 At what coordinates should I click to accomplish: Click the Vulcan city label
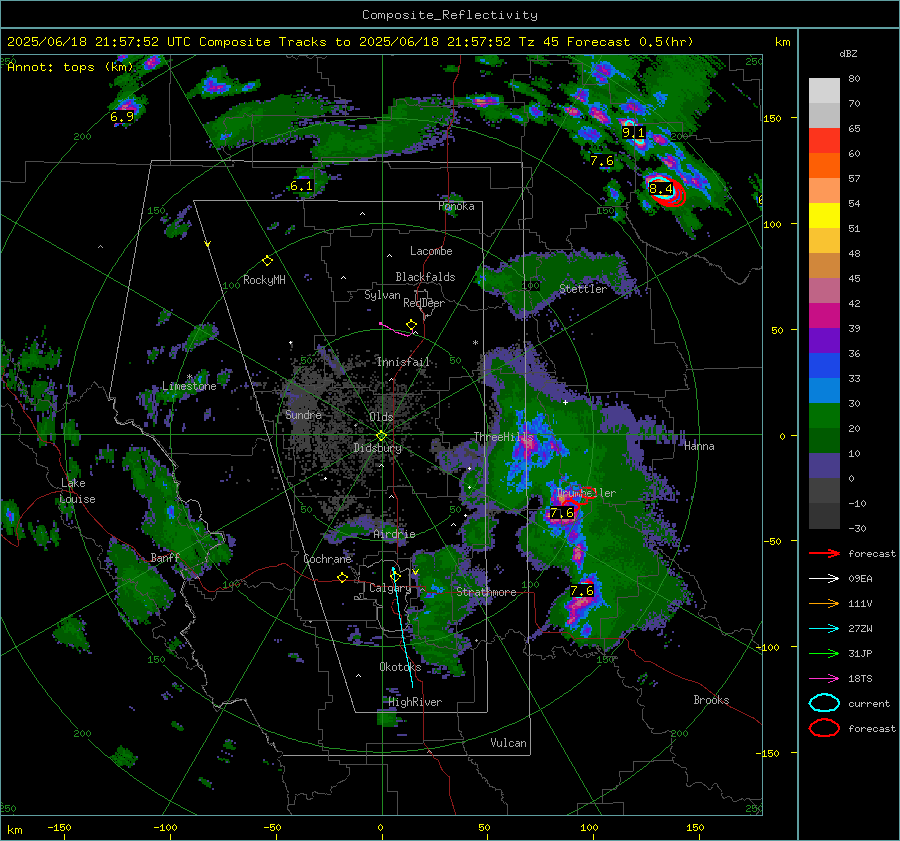(x=509, y=743)
